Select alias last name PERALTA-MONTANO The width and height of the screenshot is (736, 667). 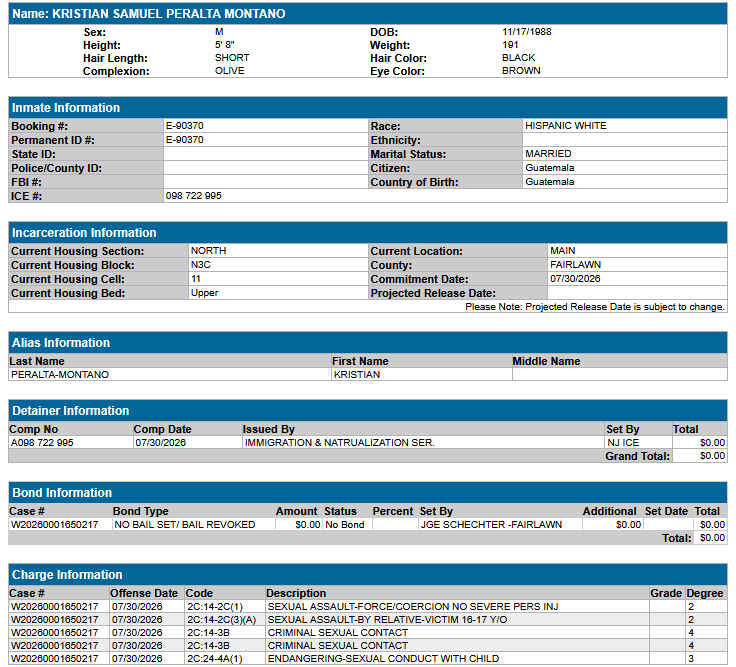pos(60,375)
